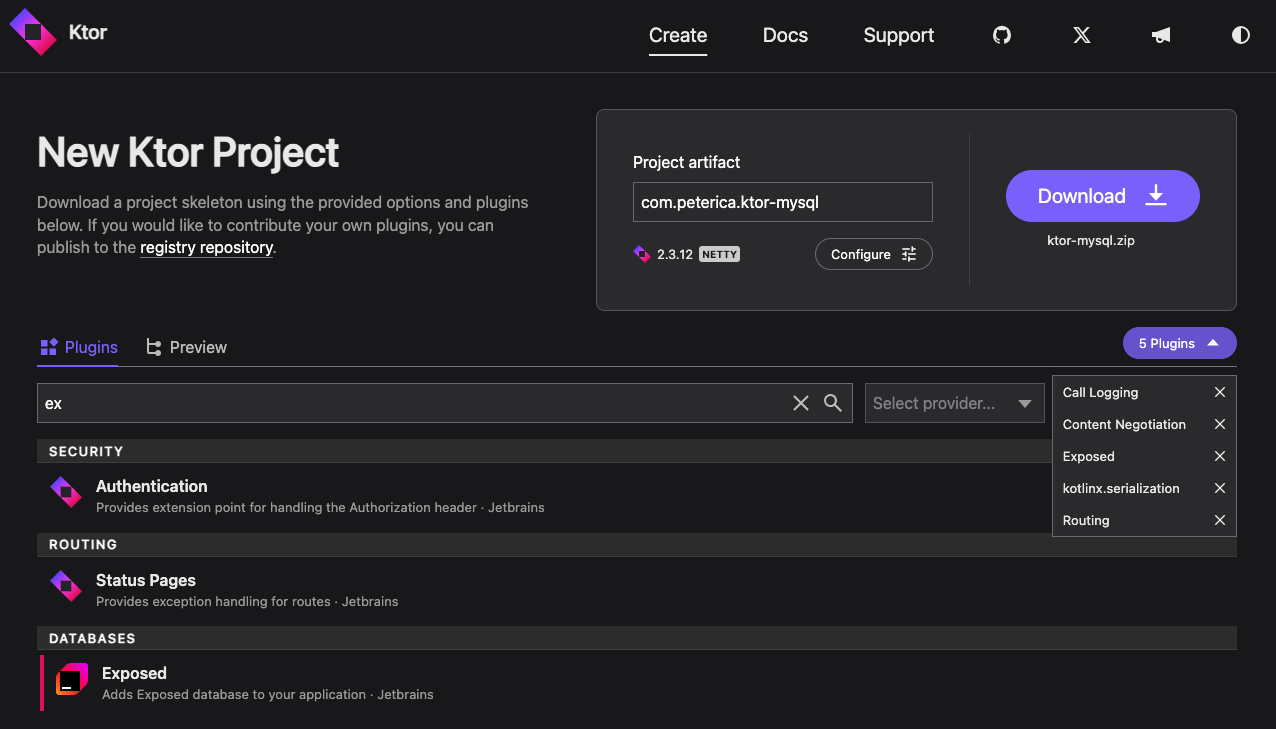Viewport: 1276px width, 729px height.
Task: Click the Download button
Action: [x=1102, y=196]
